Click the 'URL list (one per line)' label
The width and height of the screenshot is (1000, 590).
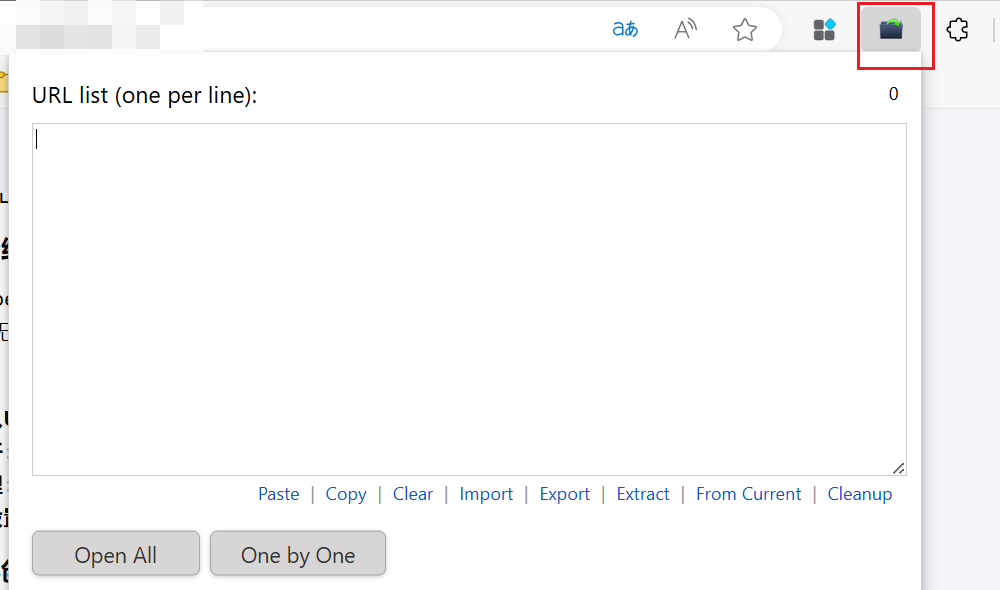pyautogui.click(x=145, y=96)
